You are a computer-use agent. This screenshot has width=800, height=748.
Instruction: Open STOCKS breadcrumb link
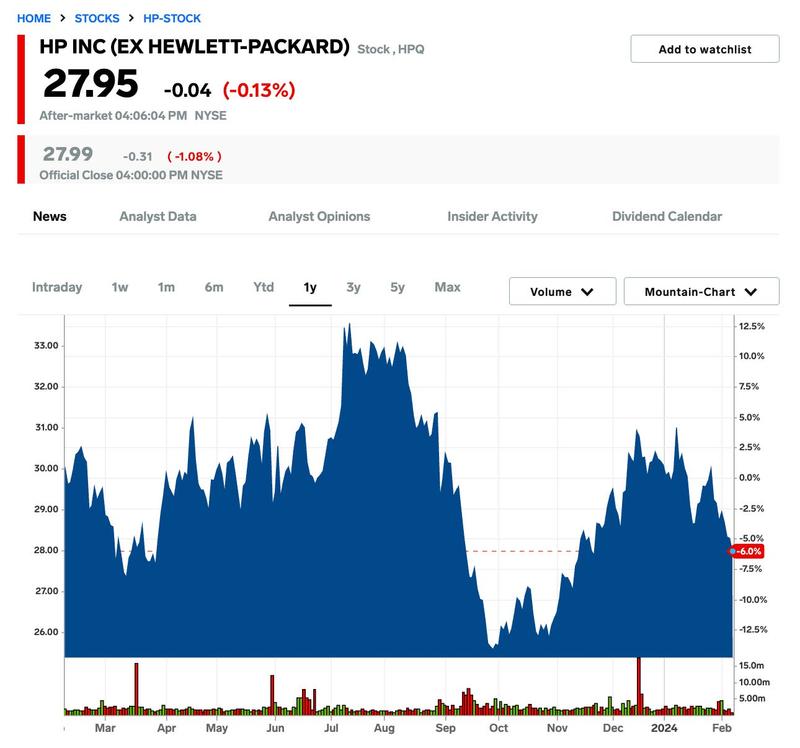click(x=97, y=18)
